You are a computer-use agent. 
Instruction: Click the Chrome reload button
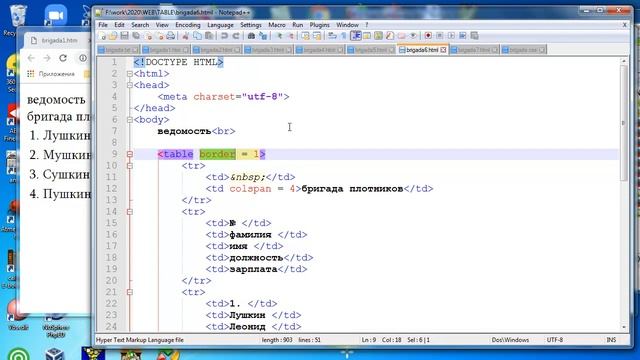pos(63,58)
